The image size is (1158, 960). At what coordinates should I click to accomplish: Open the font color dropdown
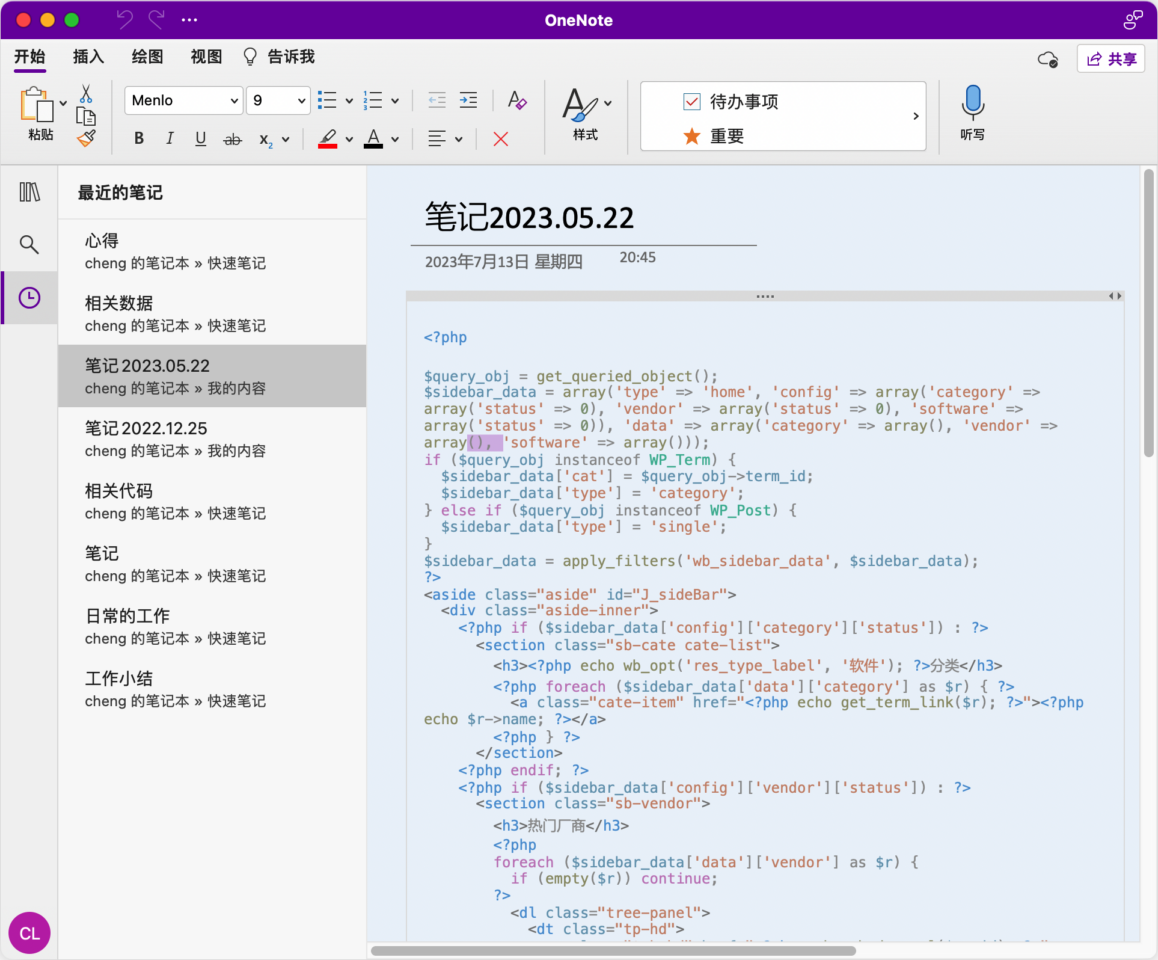395,140
